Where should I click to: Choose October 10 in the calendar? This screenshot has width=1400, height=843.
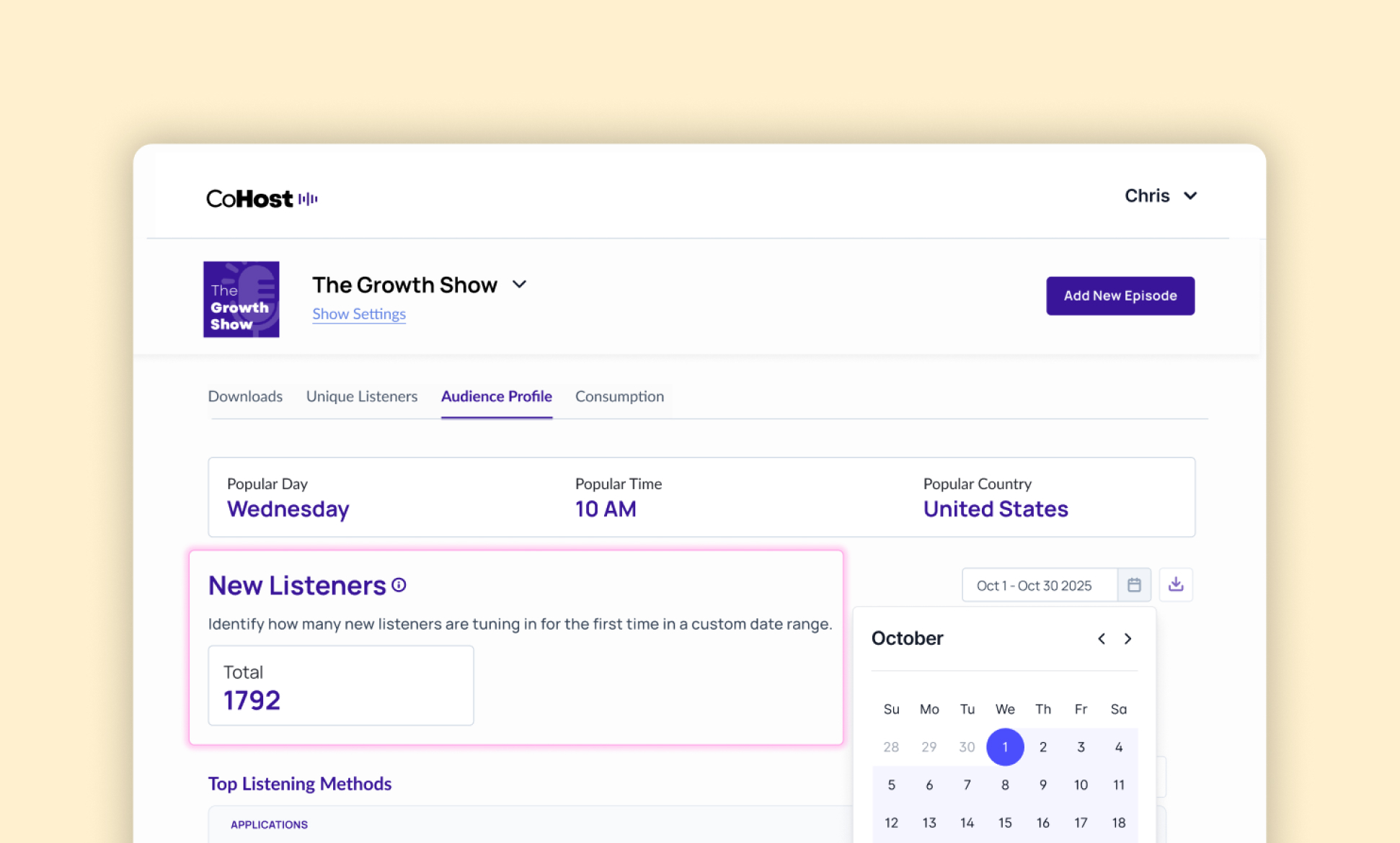pyautogui.click(x=1081, y=785)
